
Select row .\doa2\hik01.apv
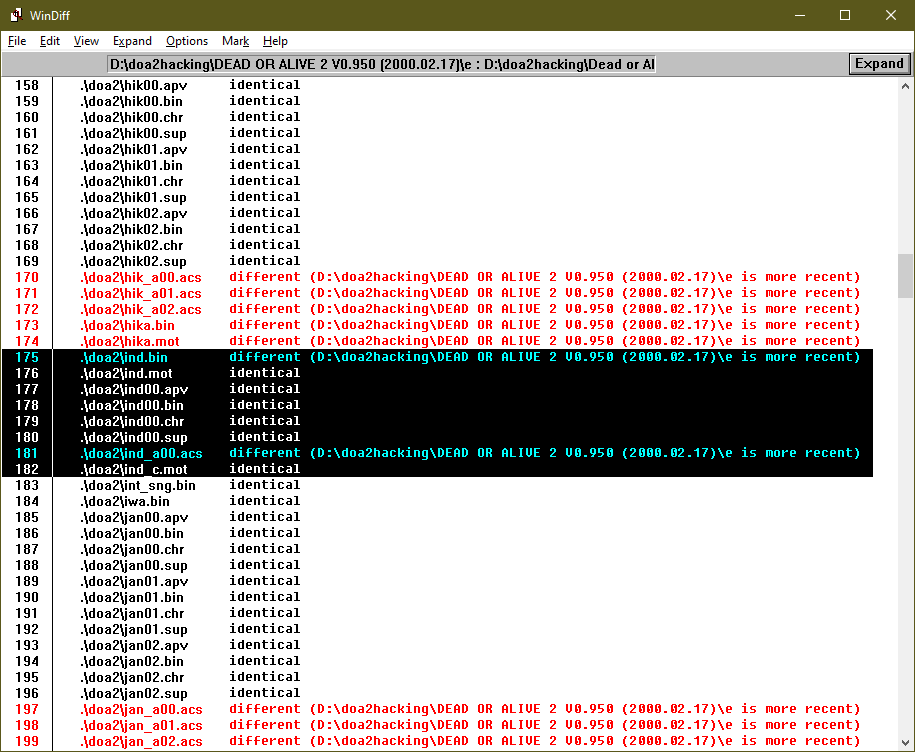[437, 149]
